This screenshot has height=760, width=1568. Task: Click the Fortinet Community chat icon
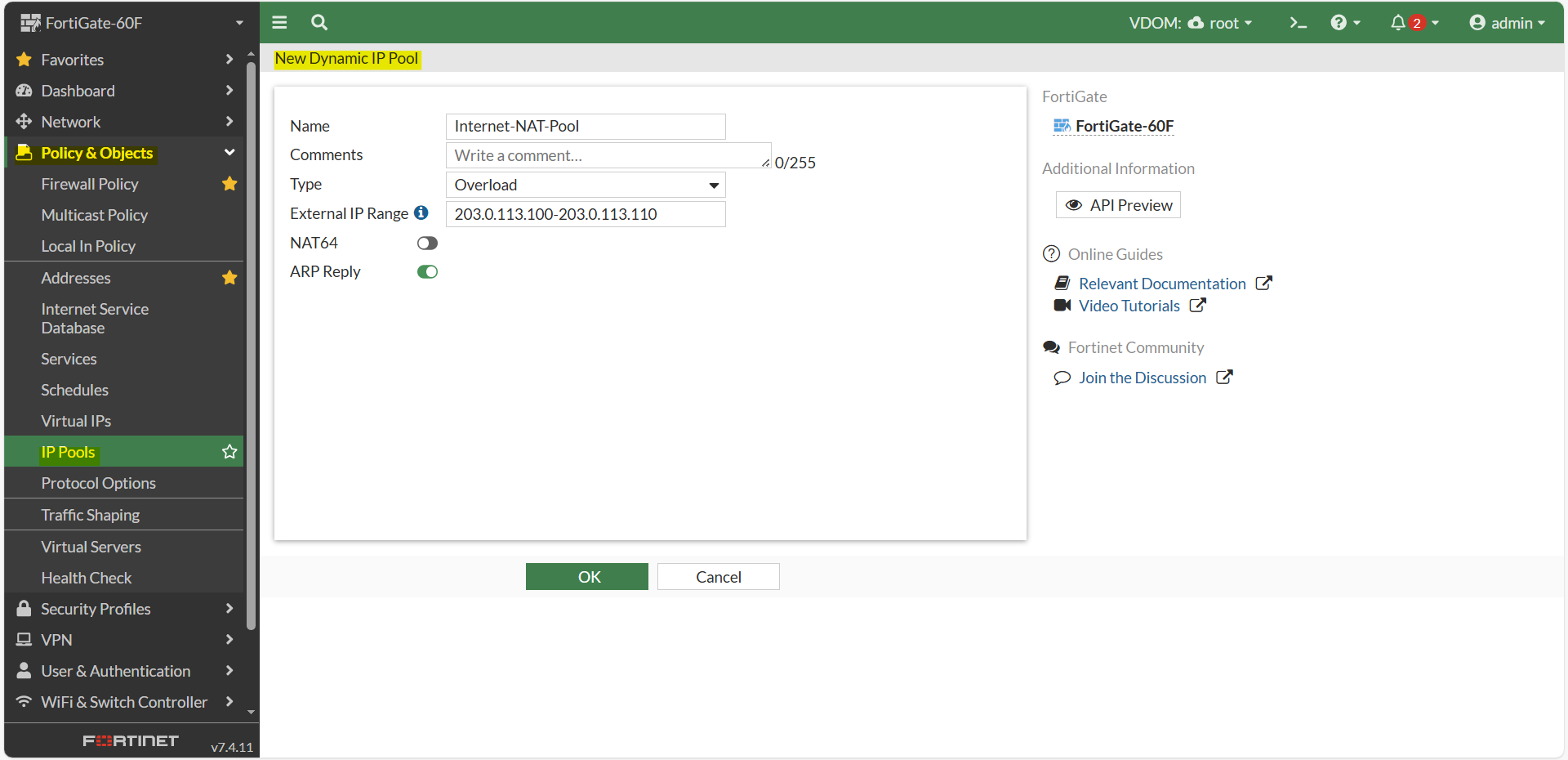pos(1051,347)
